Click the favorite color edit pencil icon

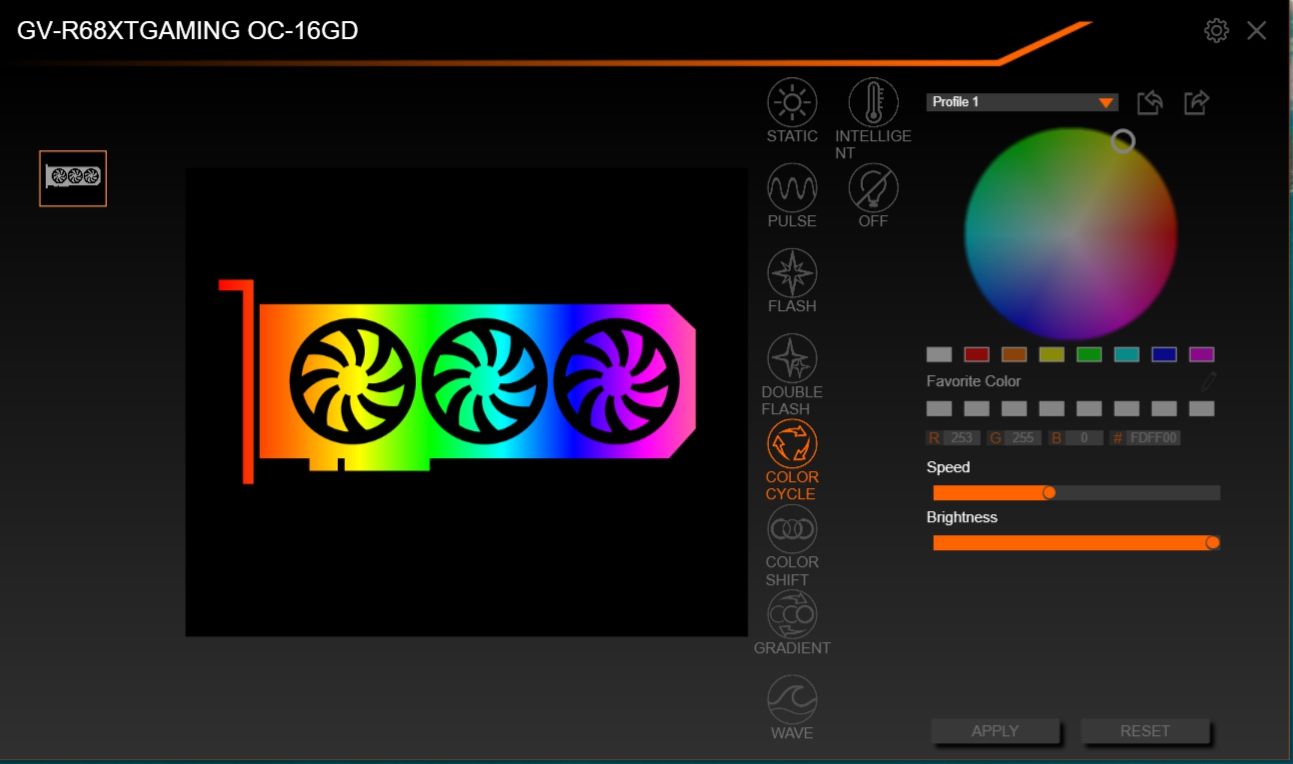(x=1208, y=381)
